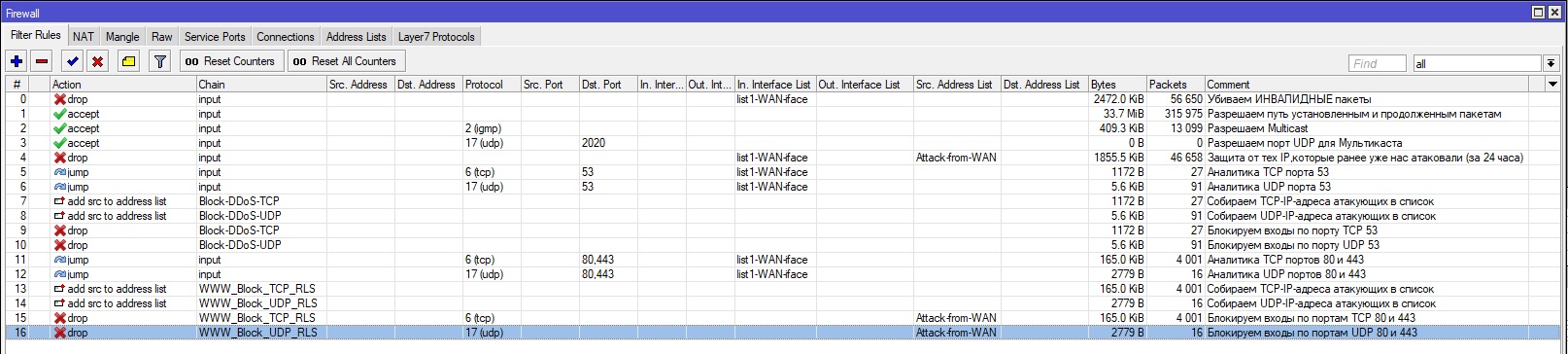Select jump icon in rule 12
This screenshot has width=1568, height=354.
tap(59, 274)
